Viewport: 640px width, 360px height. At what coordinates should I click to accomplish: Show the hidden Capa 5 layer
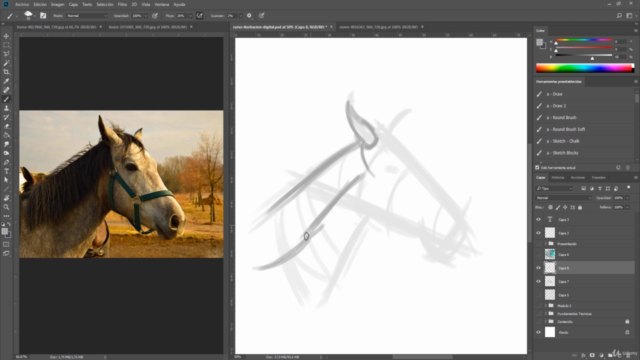(x=538, y=295)
